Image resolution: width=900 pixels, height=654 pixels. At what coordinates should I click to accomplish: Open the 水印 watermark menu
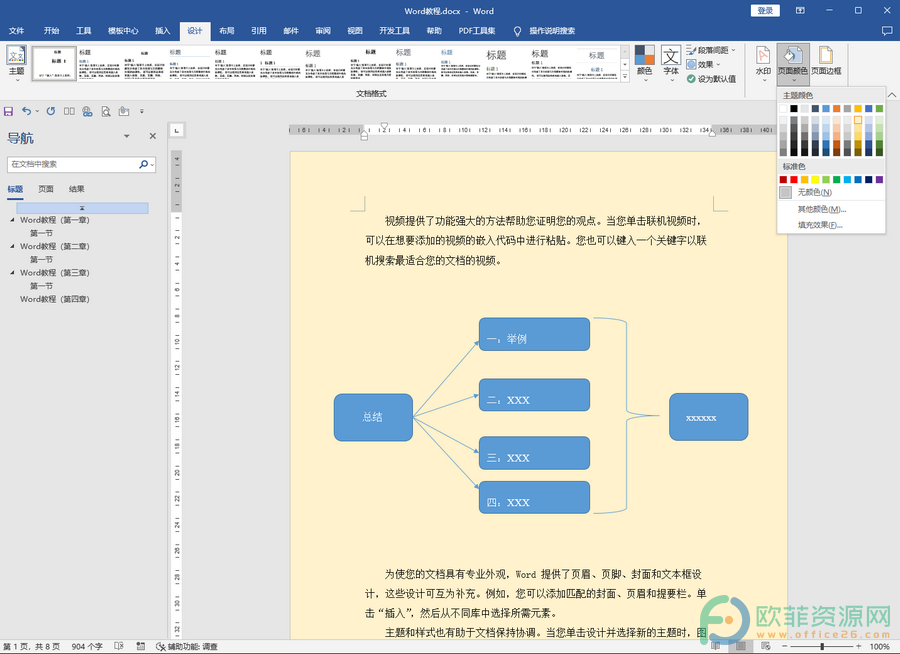763,63
